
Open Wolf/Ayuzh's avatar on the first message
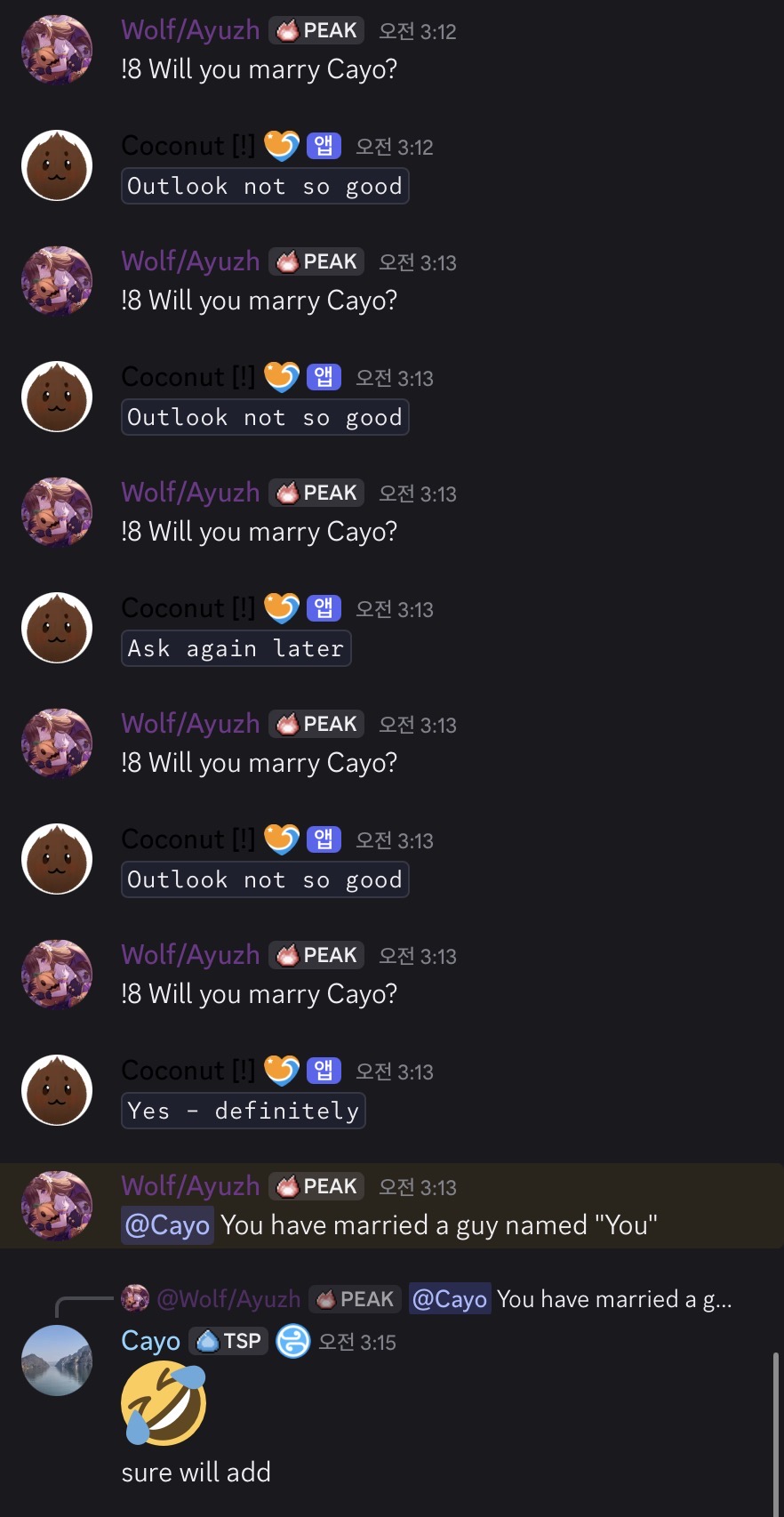pyautogui.click(x=57, y=50)
